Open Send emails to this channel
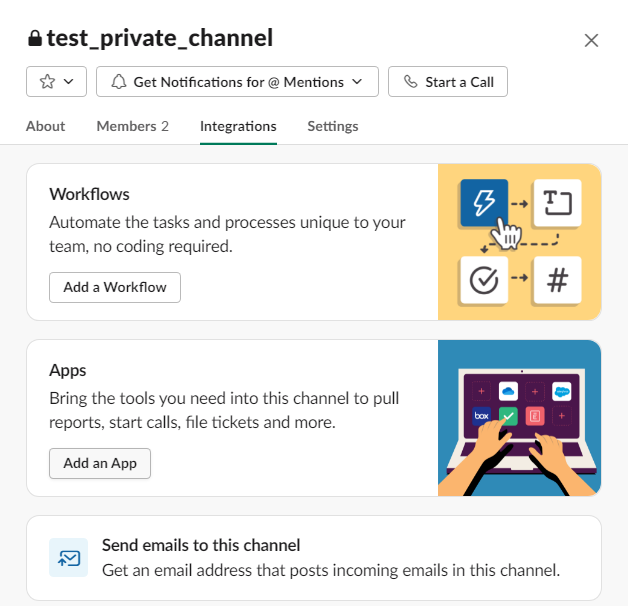The width and height of the screenshot is (628, 606). pyautogui.click(x=314, y=558)
